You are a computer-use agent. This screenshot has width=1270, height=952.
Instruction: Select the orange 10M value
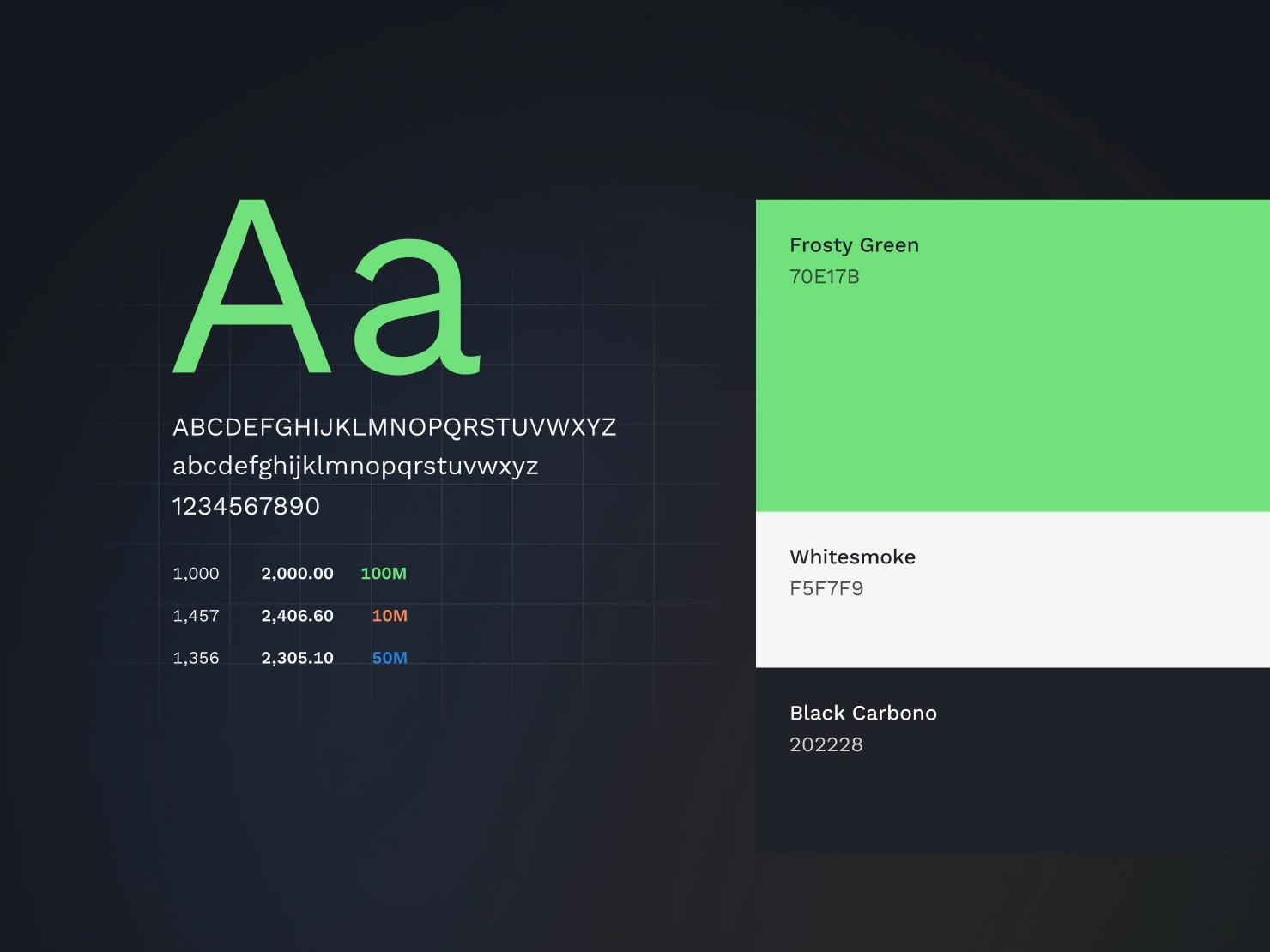[x=390, y=616]
